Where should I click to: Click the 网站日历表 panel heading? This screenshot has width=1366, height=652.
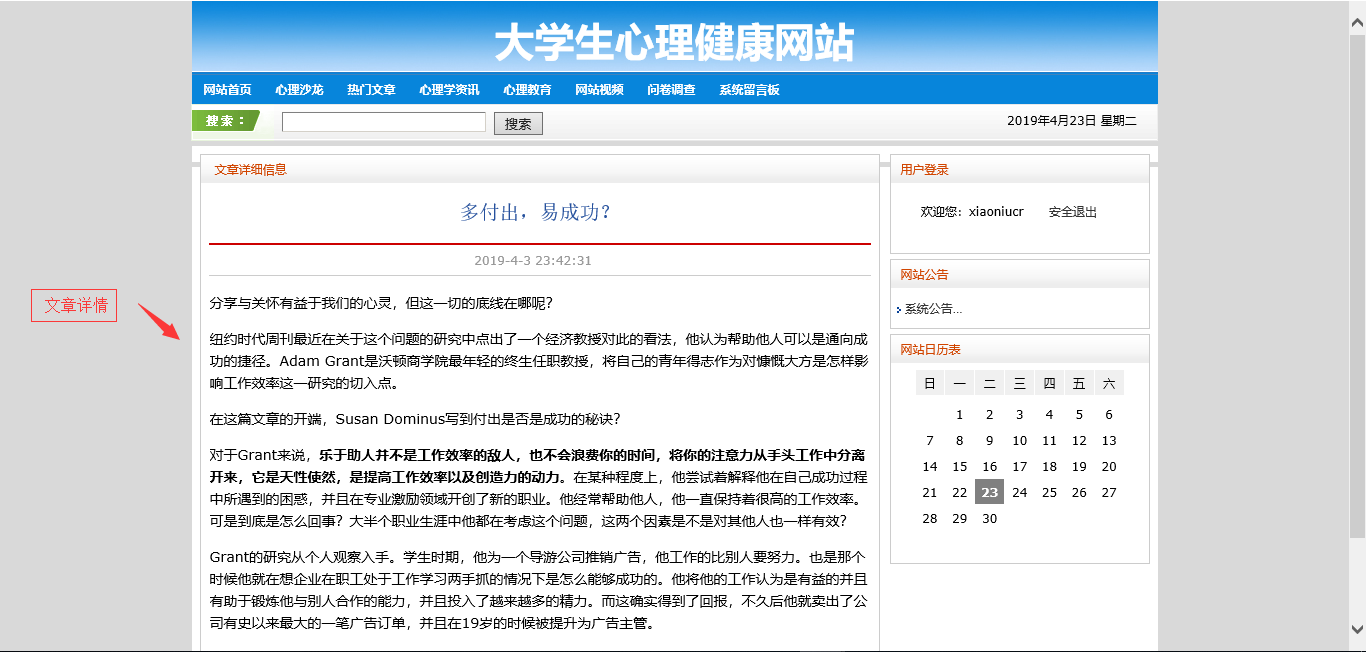930,350
